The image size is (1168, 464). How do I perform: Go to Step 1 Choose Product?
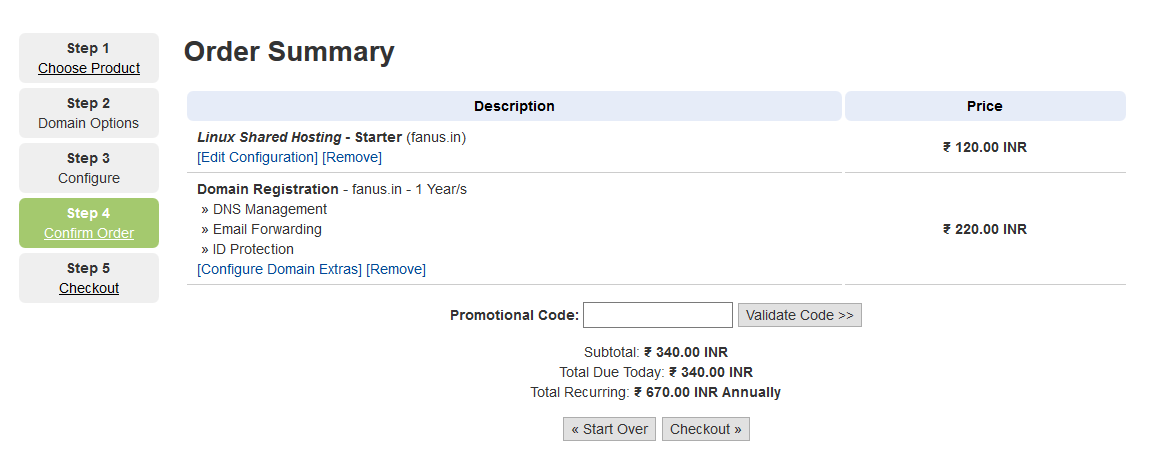[89, 68]
